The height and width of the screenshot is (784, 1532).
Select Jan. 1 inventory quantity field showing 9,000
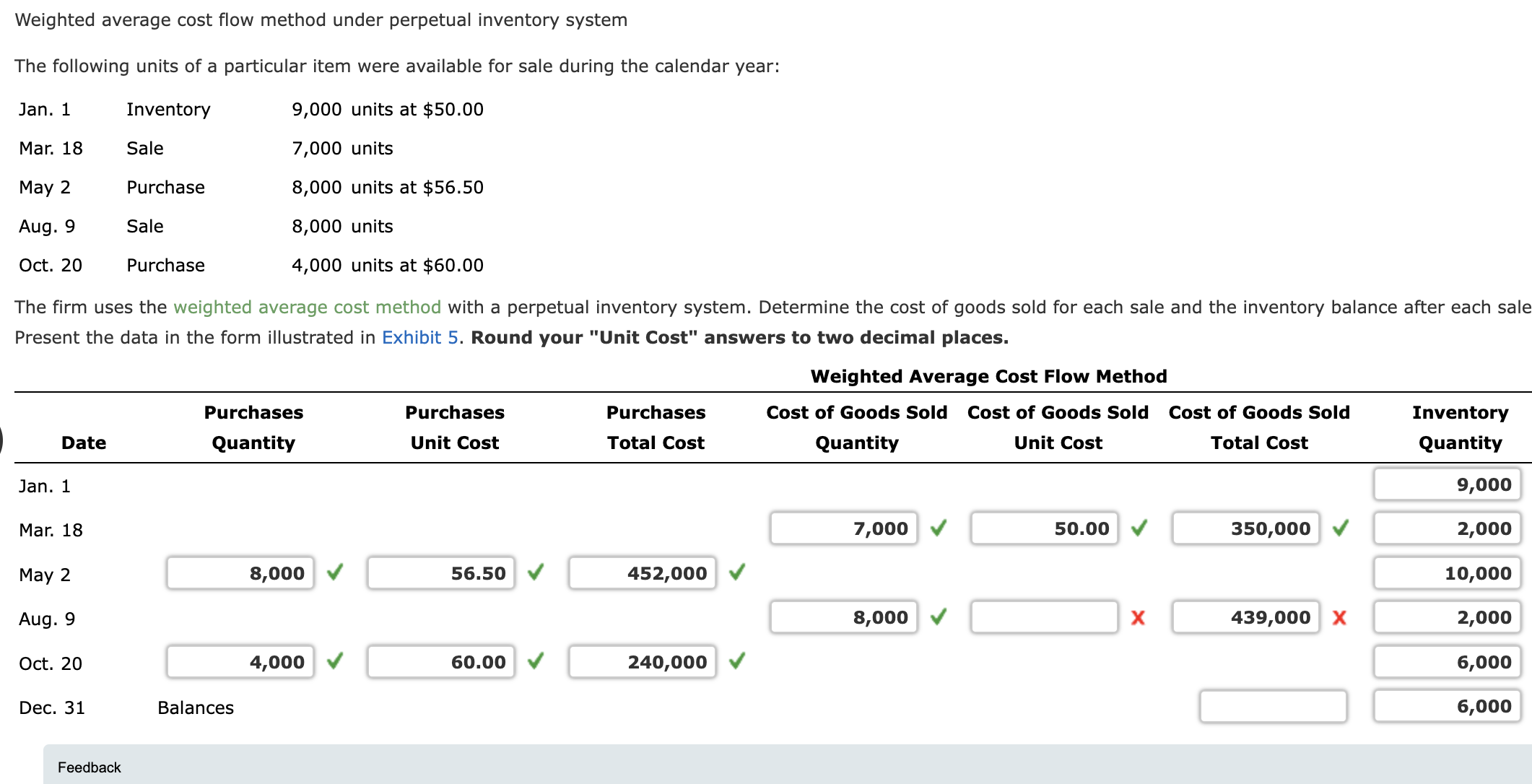point(1447,484)
